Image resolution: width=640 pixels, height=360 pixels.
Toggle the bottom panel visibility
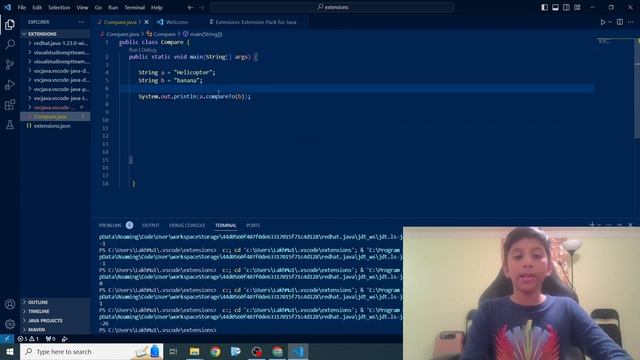pos(556,7)
